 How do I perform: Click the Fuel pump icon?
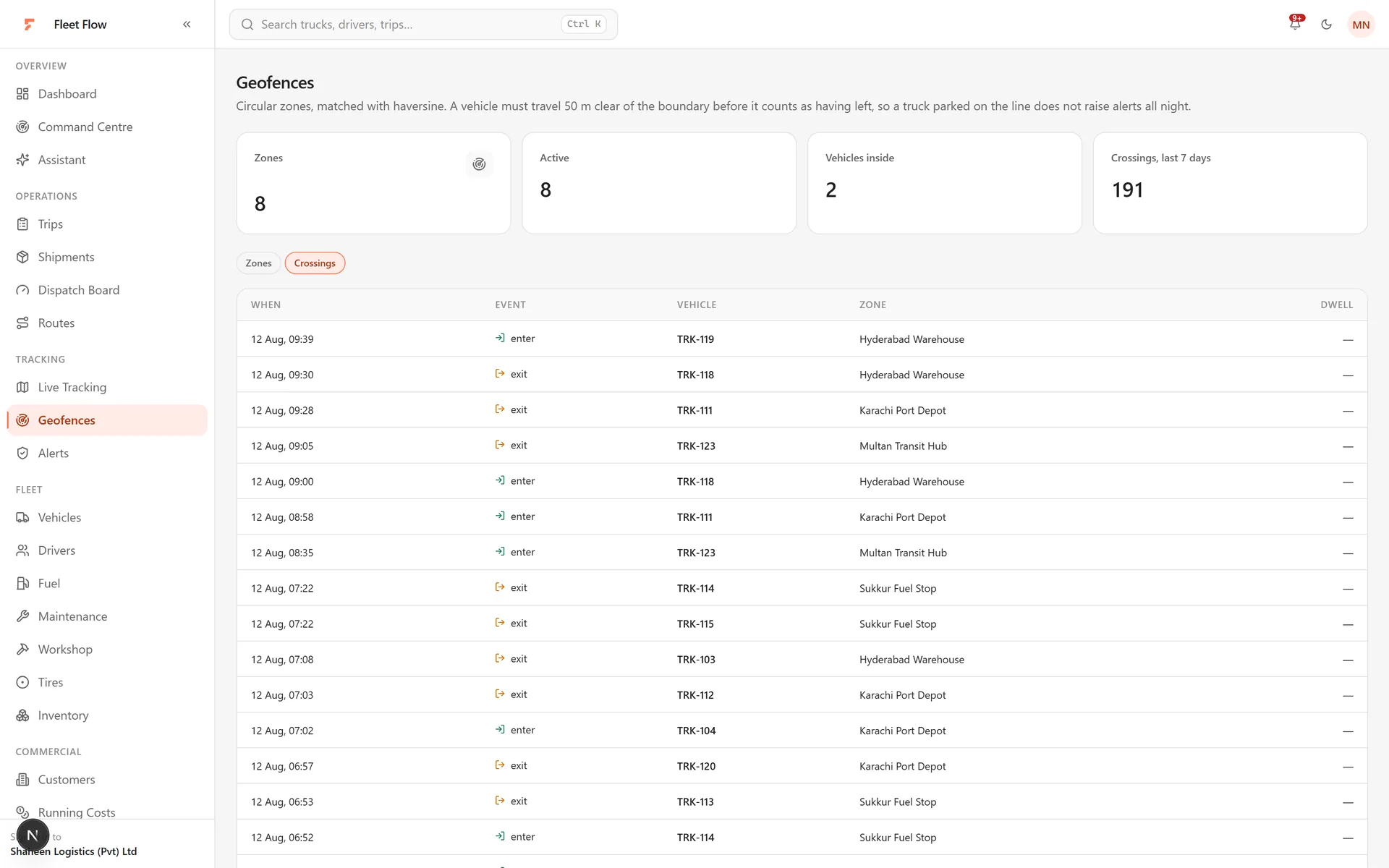coord(23,584)
